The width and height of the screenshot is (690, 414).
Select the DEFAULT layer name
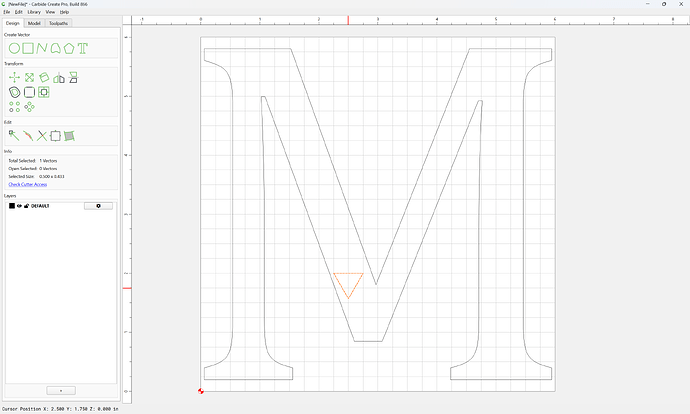point(40,206)
